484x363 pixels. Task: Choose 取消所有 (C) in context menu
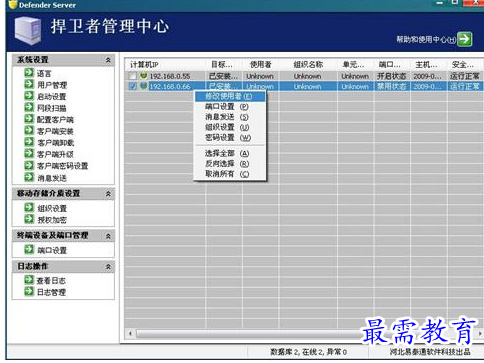[x=230, y=174]
